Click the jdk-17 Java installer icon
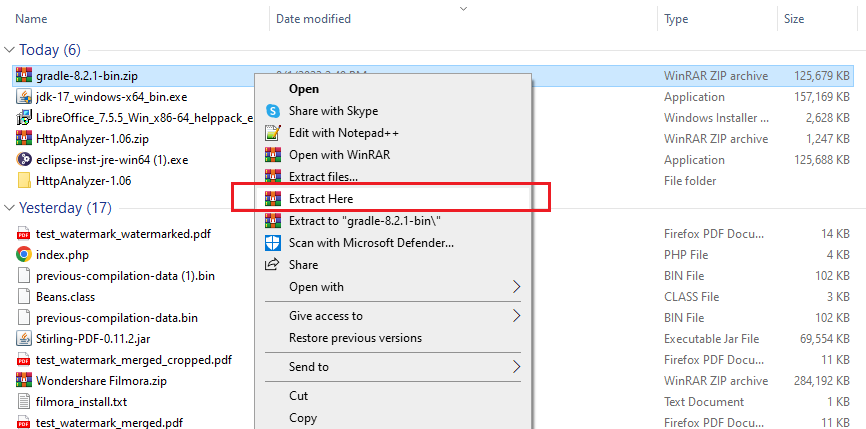The image size is (866, 429). click(x=24, y=97)
